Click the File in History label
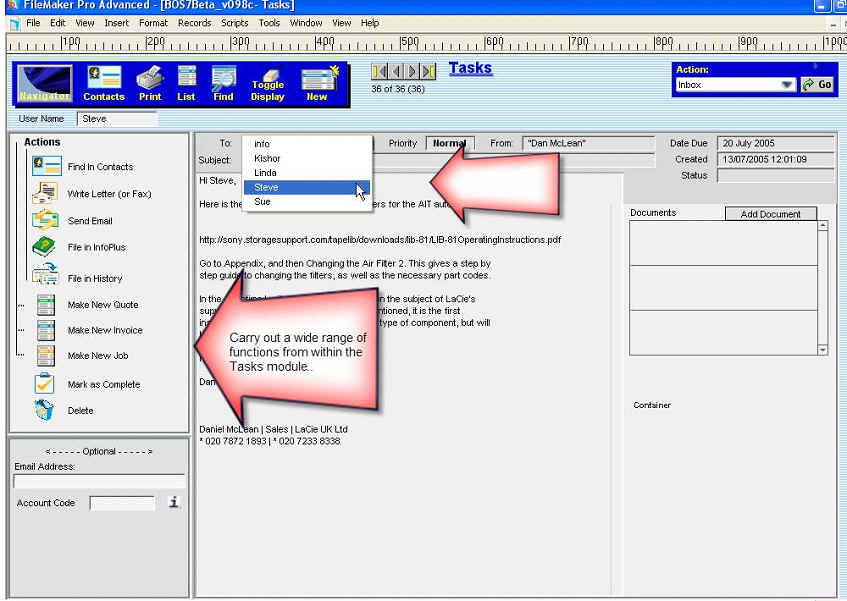847x601 pixels. coord(95,279)
